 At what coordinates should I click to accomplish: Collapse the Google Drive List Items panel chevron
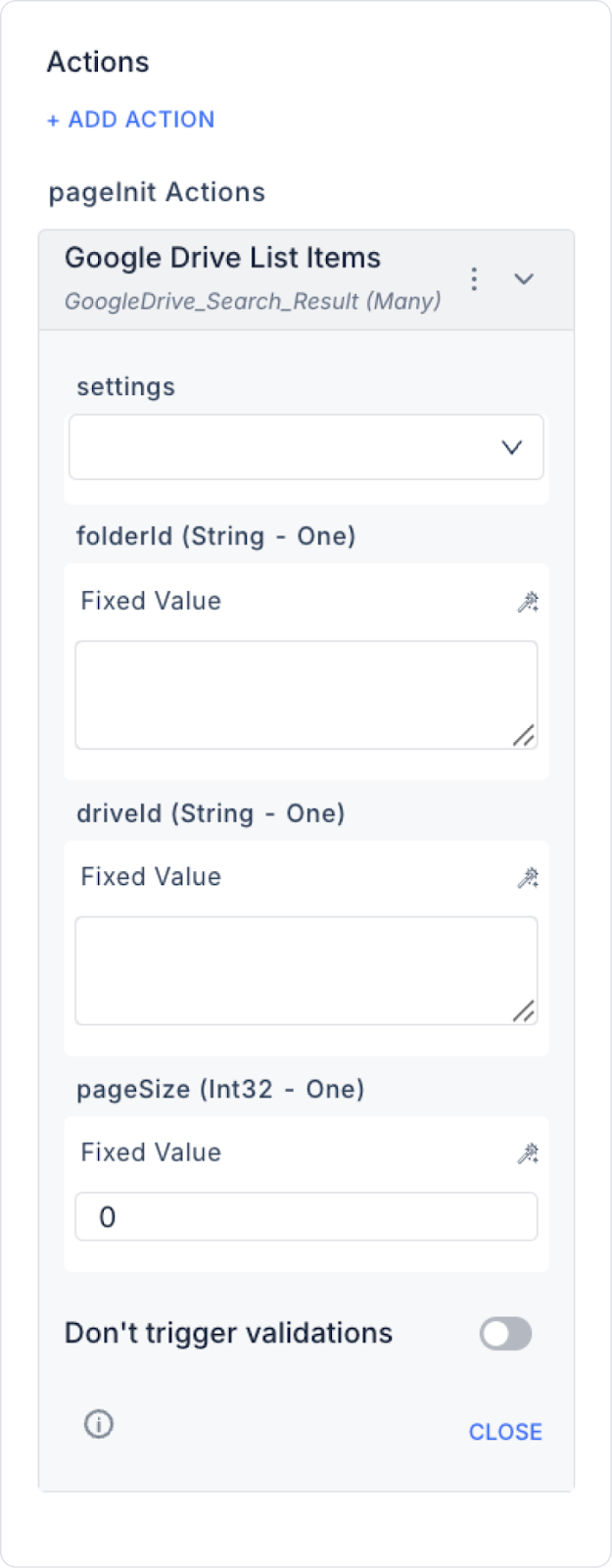pos(524,279)
